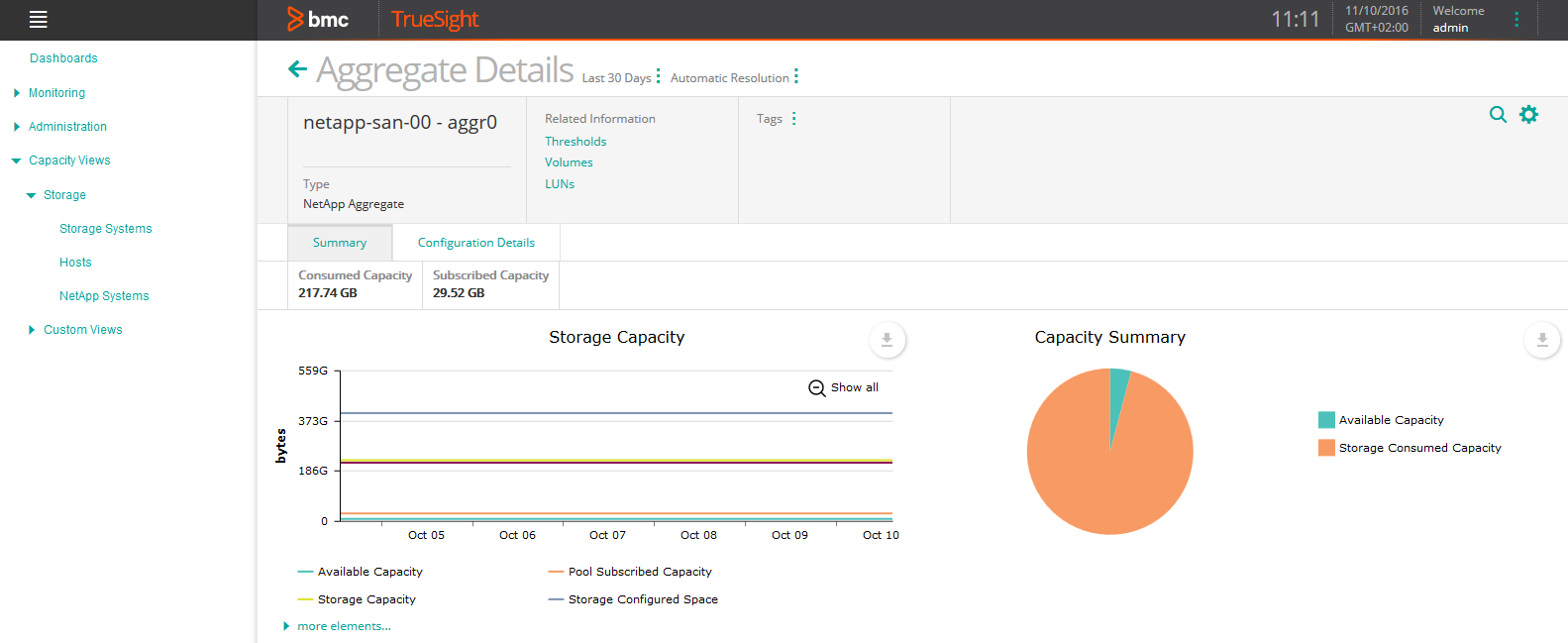Toggle Available Capacity in pie legend

tap(1382, 420)
